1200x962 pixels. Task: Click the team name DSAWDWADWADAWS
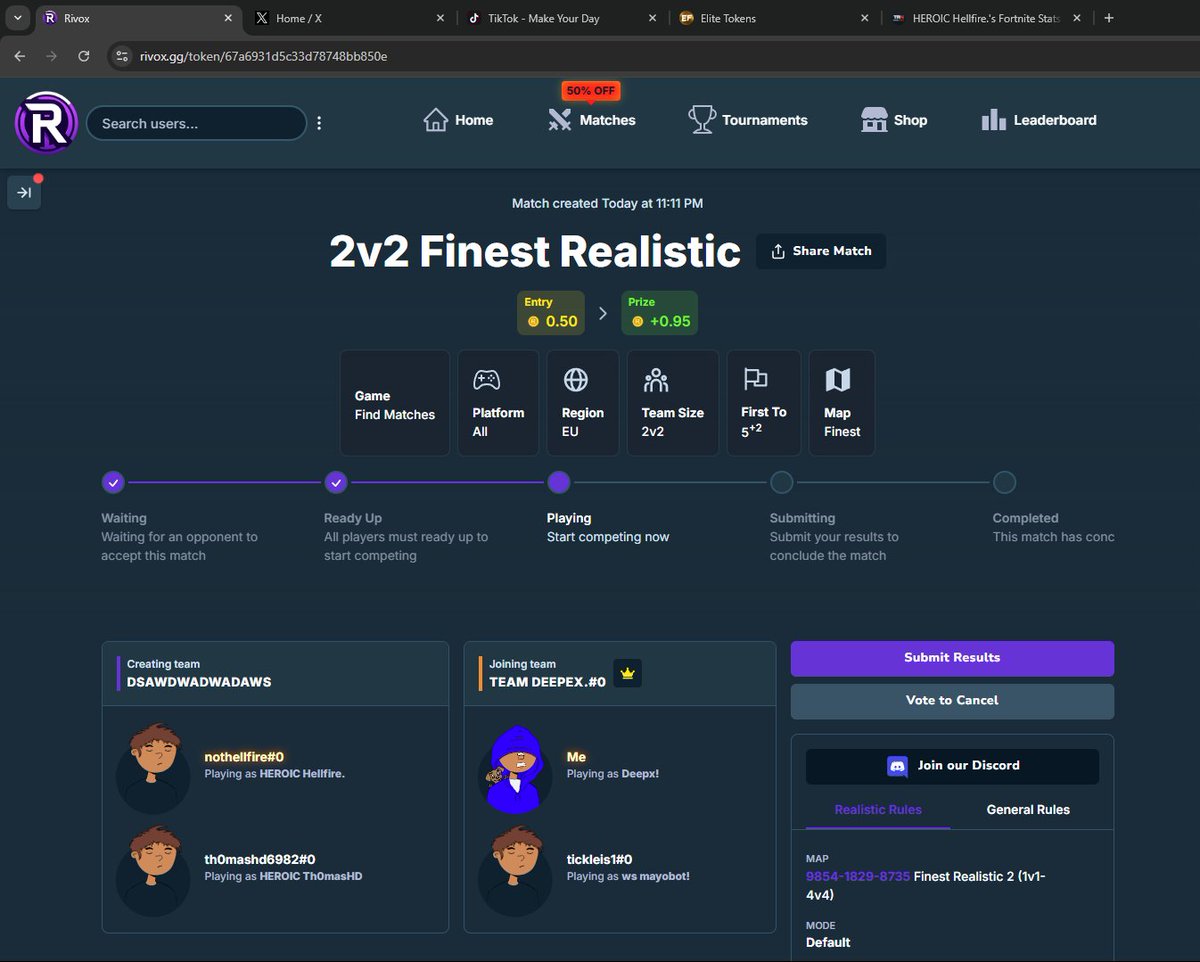[200, 682]
